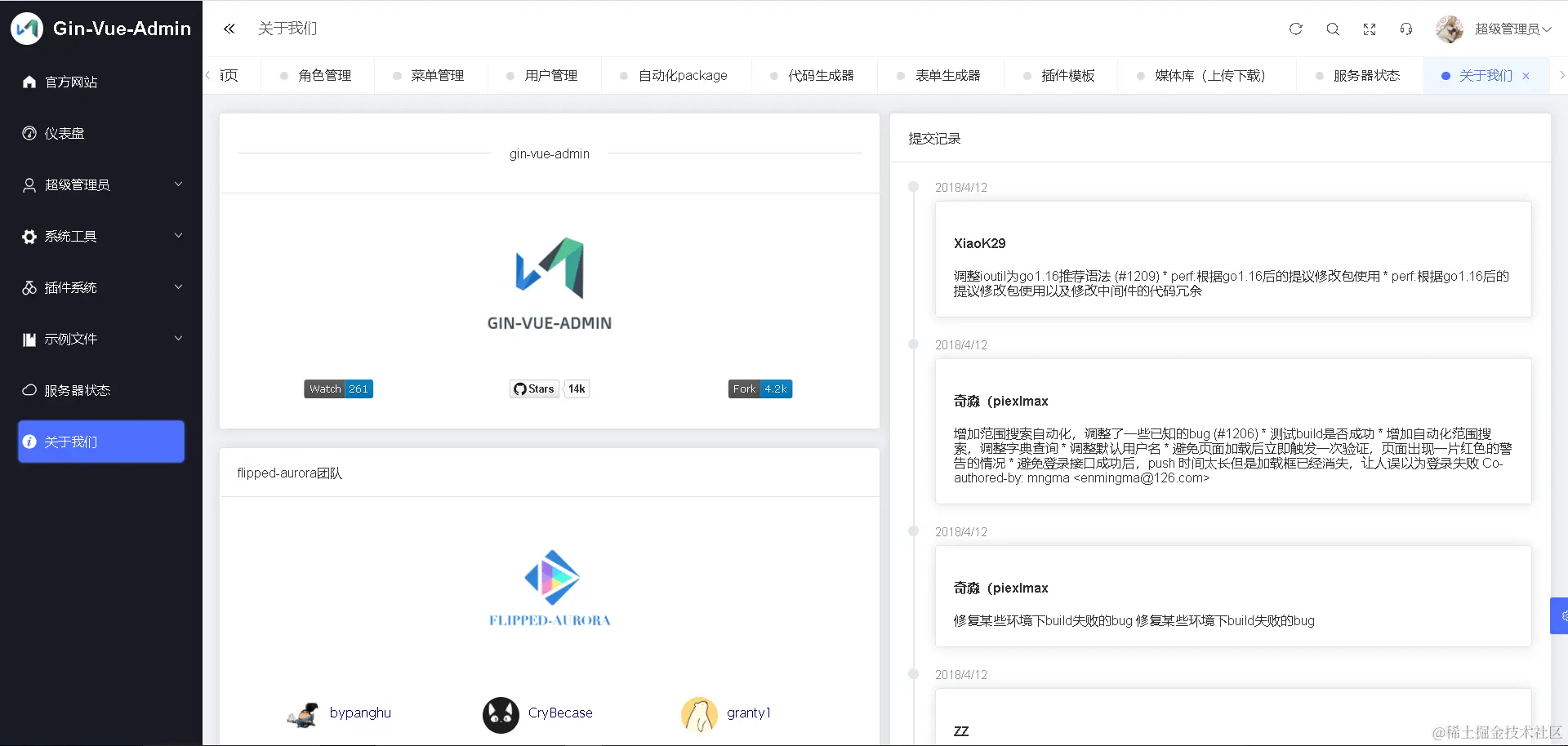Click CryBecase's avatar

[x=501, y=715]
